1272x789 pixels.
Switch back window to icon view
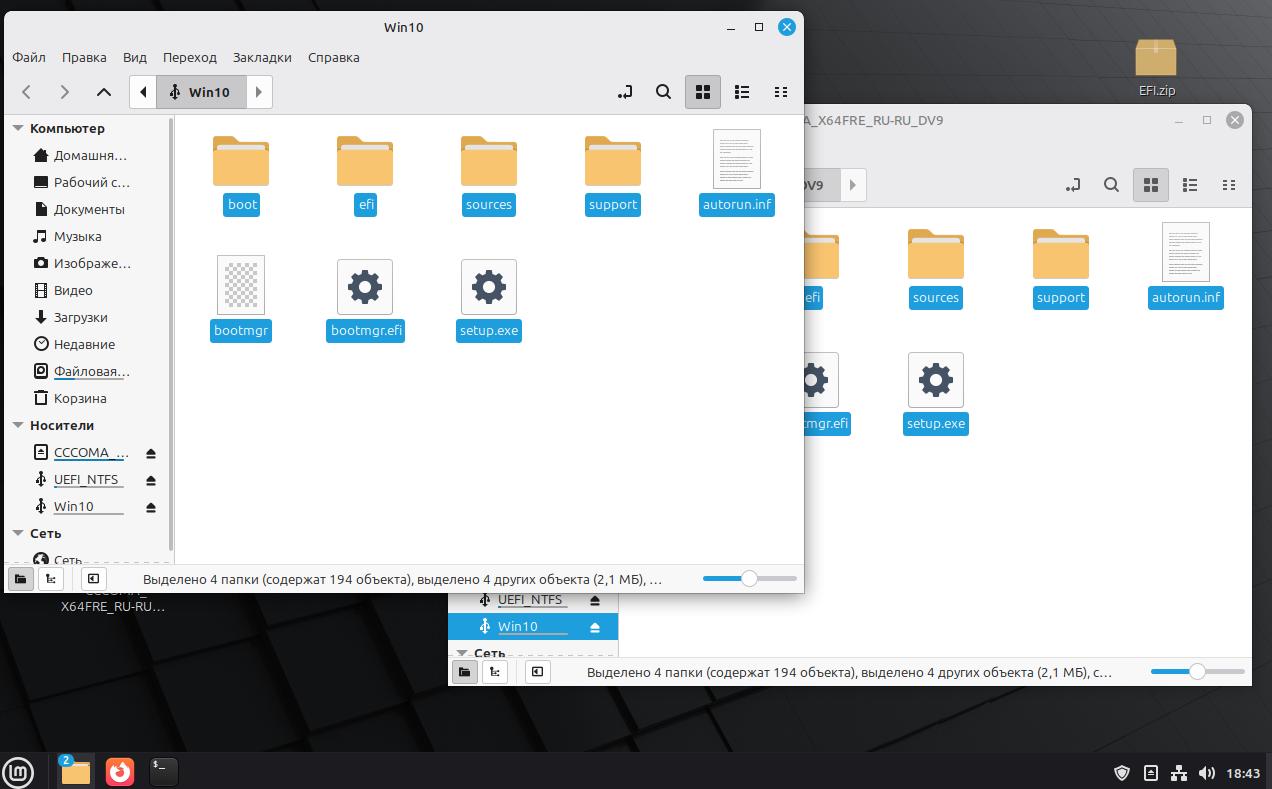click(1151, 185)
